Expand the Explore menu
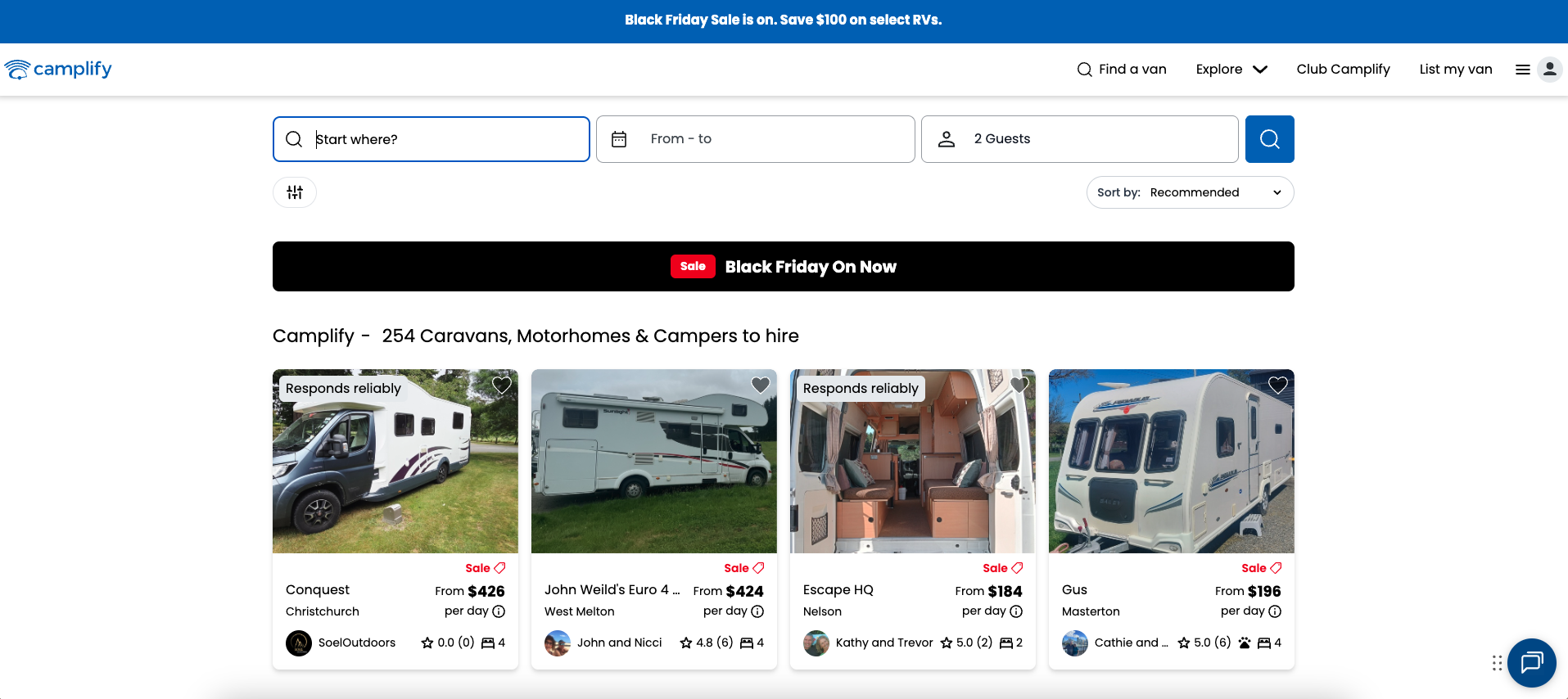The image size is (1568, 699). 1231,70
